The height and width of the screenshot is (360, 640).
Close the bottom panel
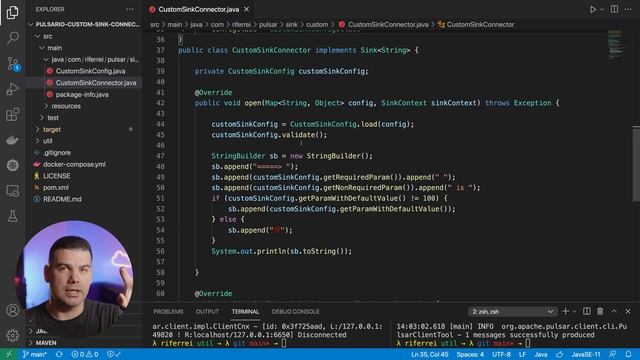[x=628, y=311]
